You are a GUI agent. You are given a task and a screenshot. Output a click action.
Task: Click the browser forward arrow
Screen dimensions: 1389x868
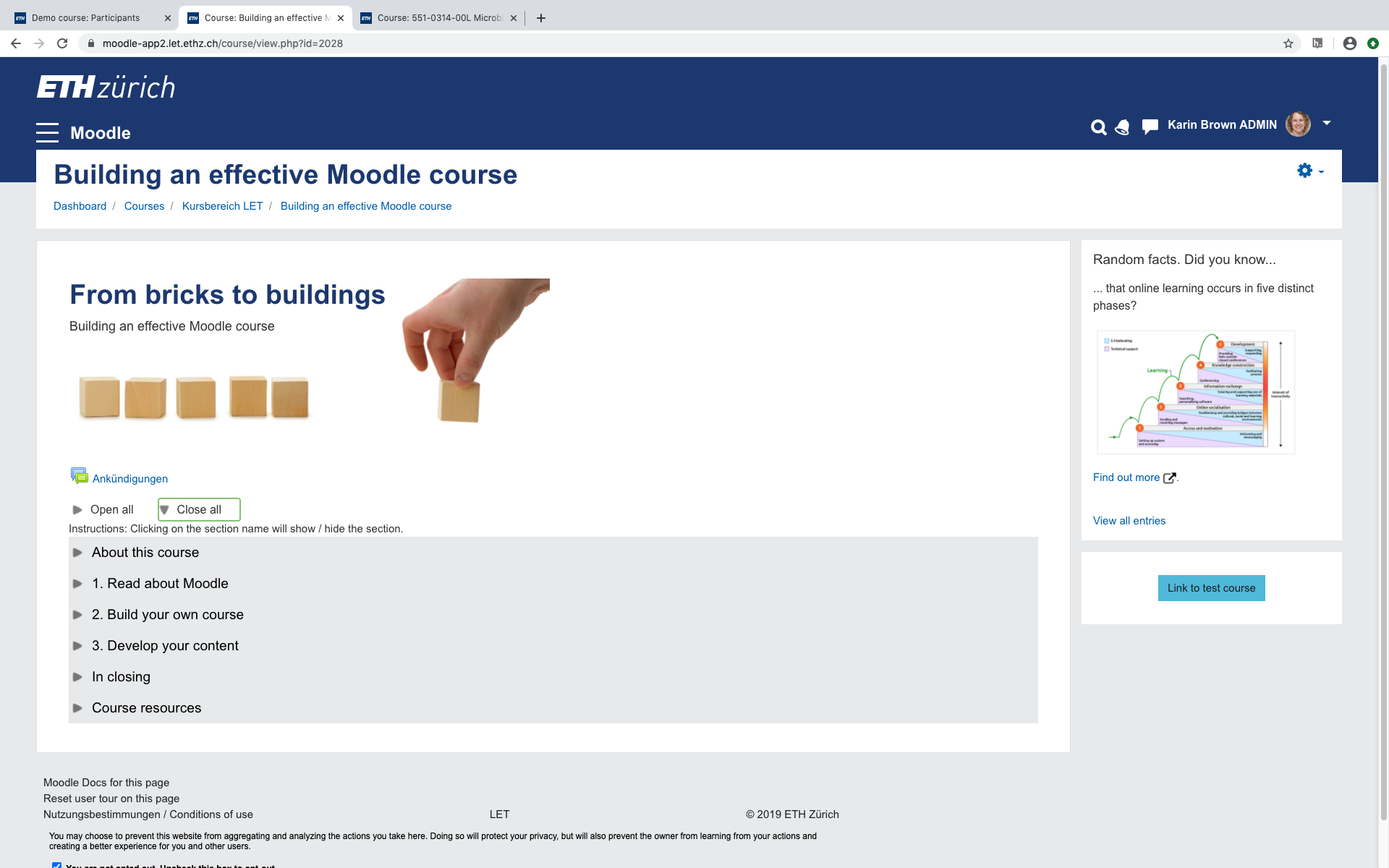pos(39,43)
